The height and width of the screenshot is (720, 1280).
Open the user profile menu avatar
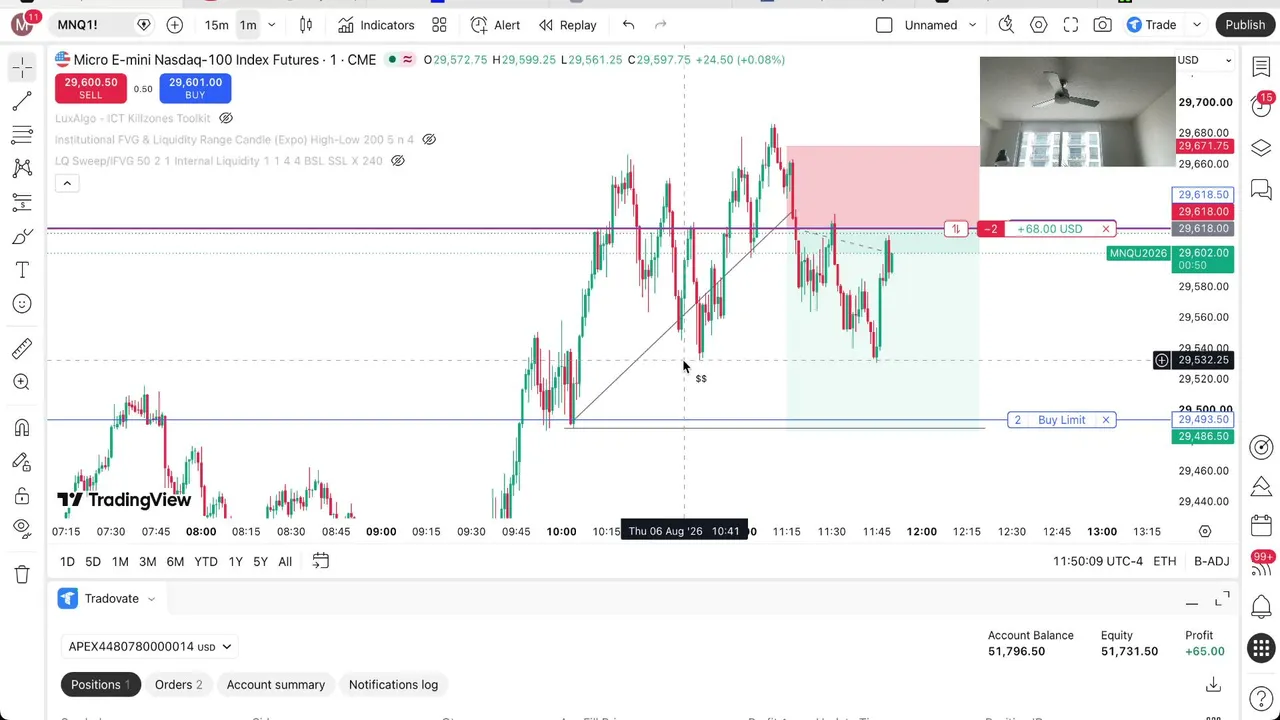click(x=21, y=24)
